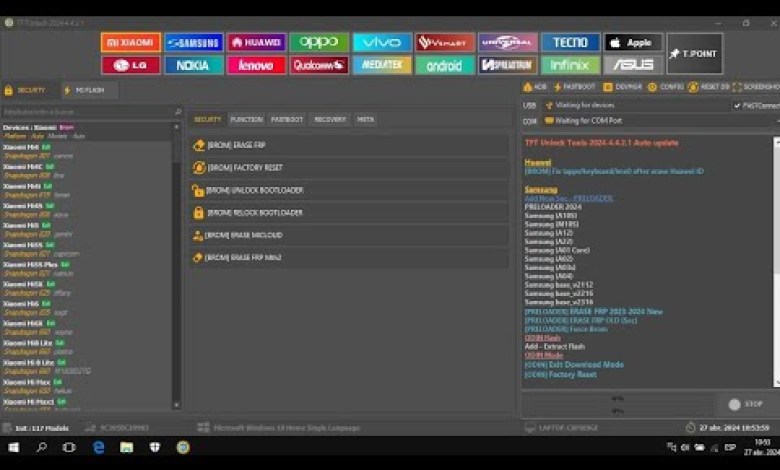This screenshot has width=780, height=470.
Task: Select the Nokia brand logo button
Action: tap(194, 65)
